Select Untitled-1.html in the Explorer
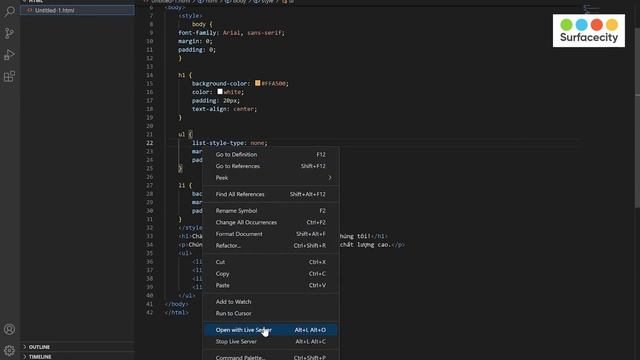Image resolution: width=640 pixels, height=360 pixels. [x=78, y=10]
